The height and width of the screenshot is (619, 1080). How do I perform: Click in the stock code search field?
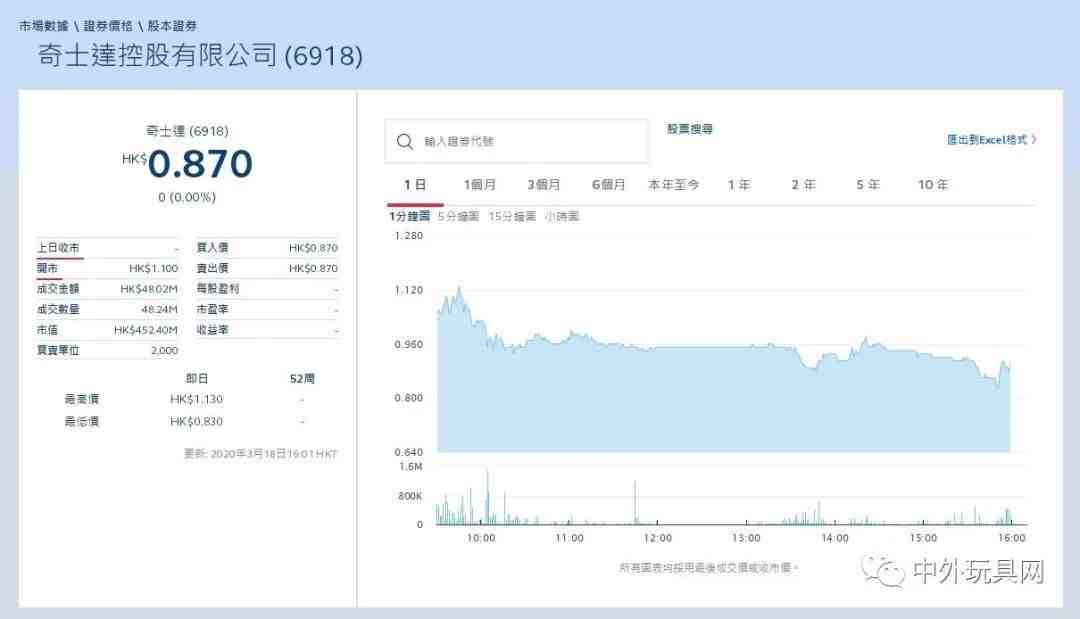point(530,141)
